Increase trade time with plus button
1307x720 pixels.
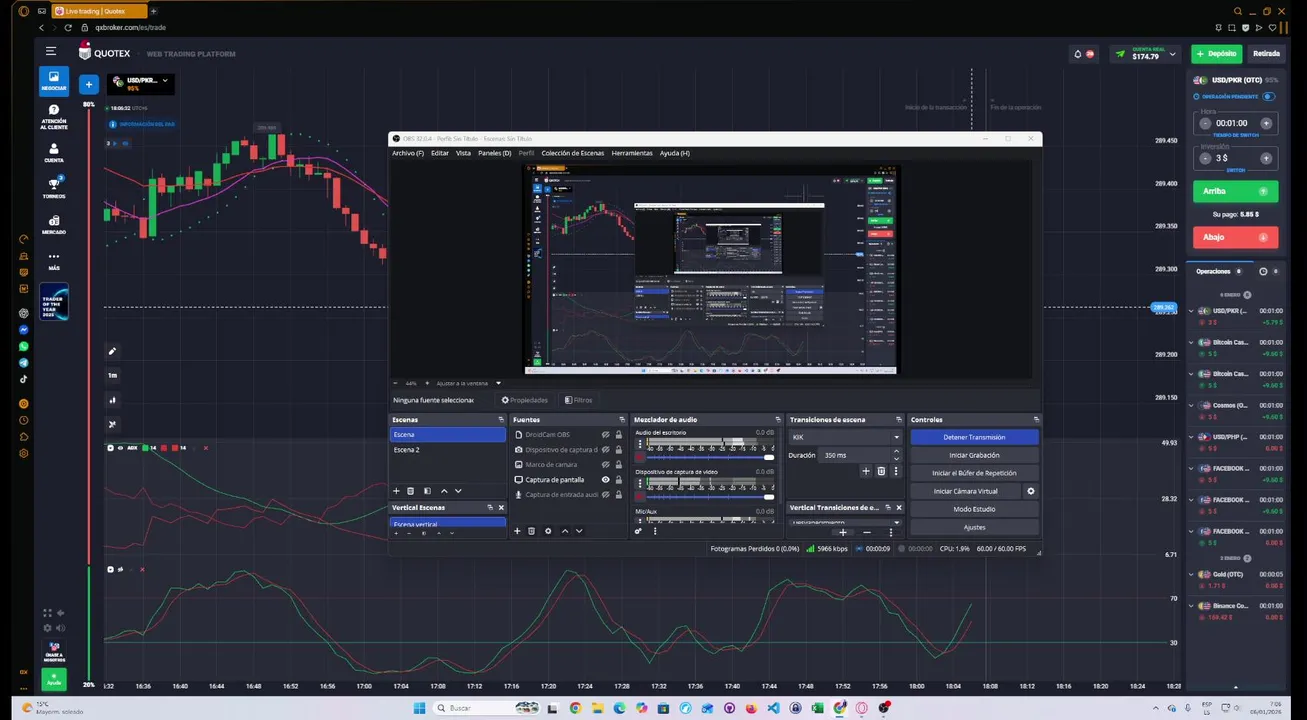click(1266, 123)
